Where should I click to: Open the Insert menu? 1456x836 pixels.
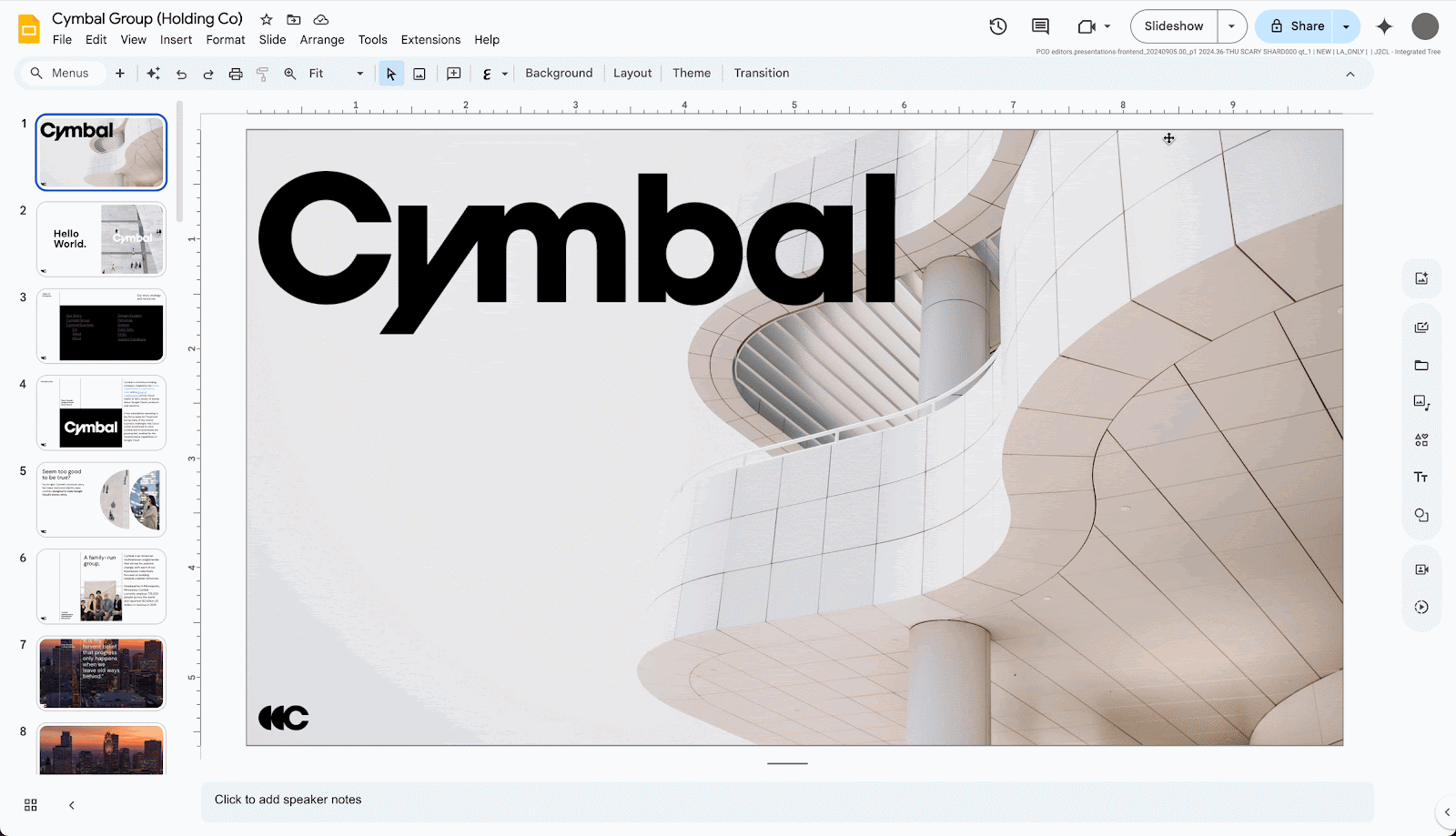click(x=176, y=39)
